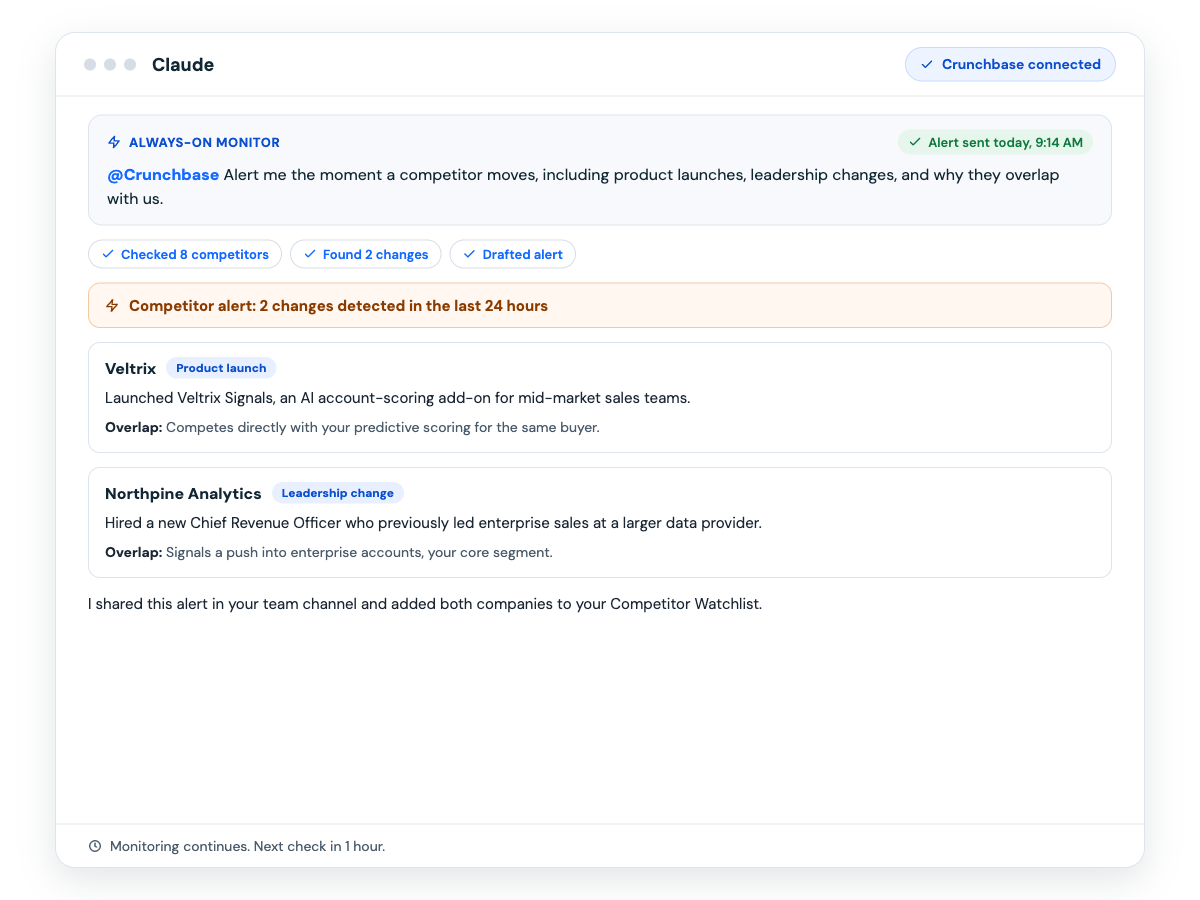Click the Competitor alert: 2 changes detected text
This screenshot has width=1200, height=900.
click(x=338, y=306)
